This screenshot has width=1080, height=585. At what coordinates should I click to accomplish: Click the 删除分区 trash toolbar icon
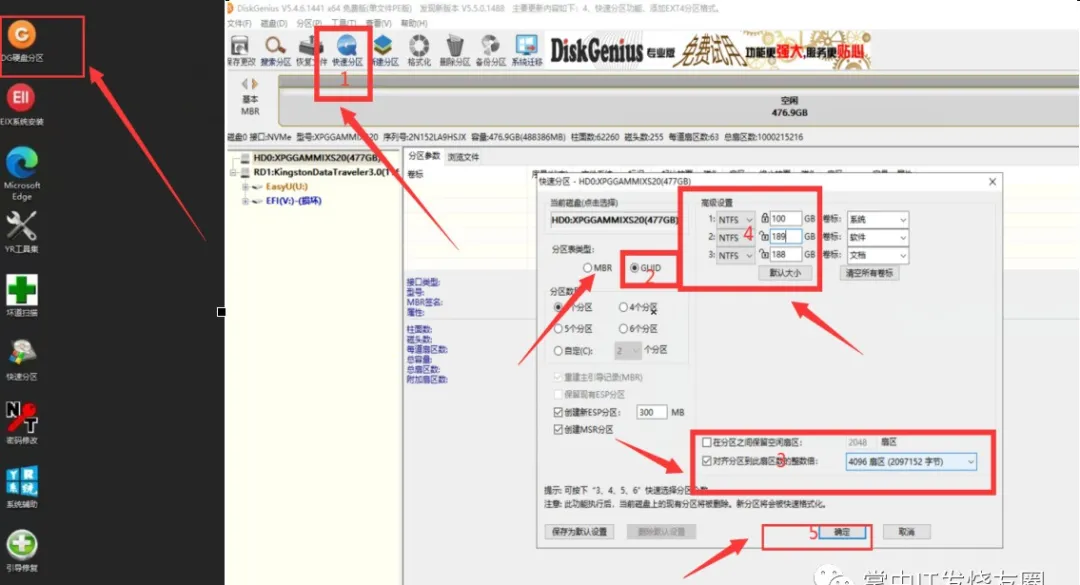pyautogui.click(x=455, y=50)
